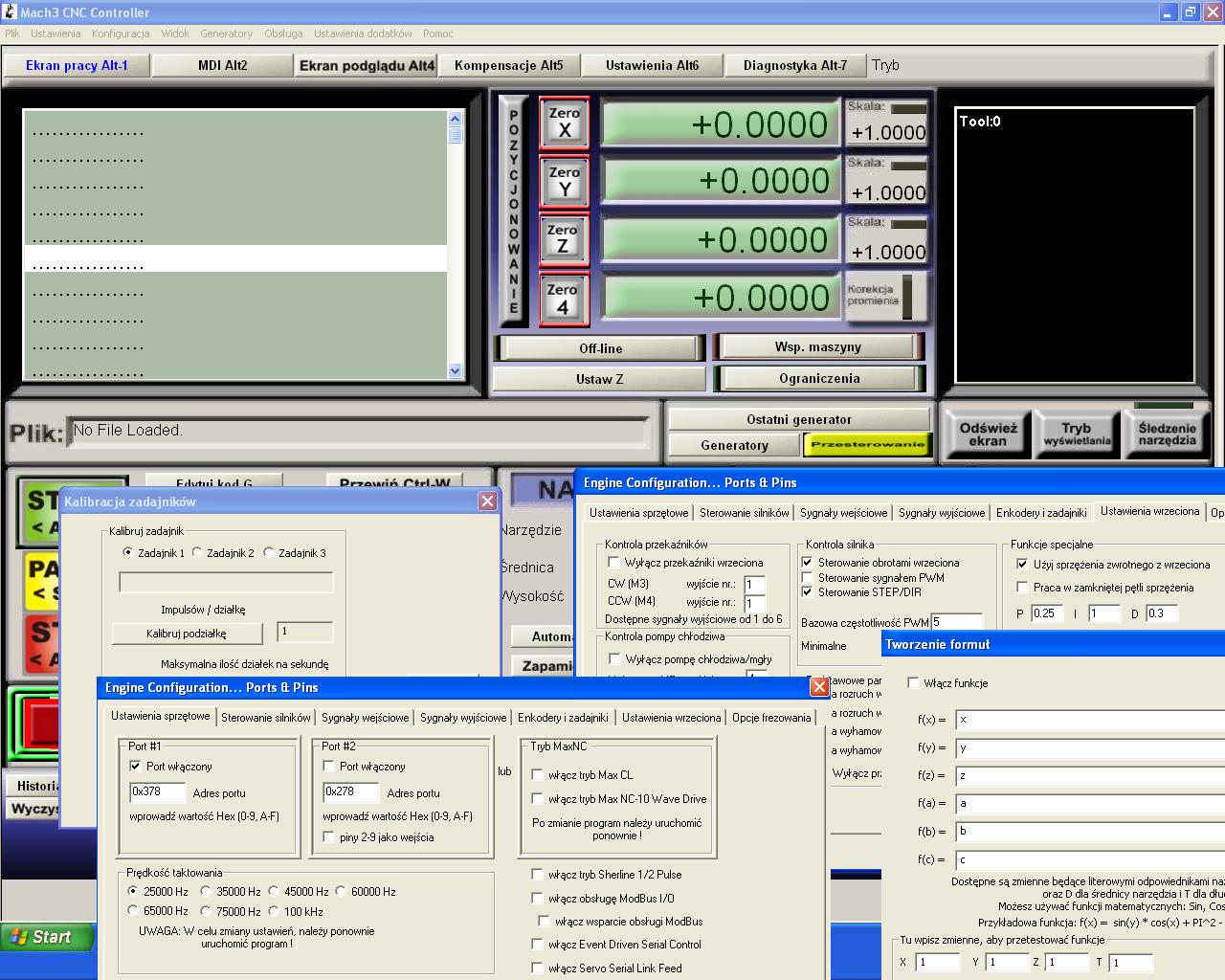Select 75000 Hz kernel speed
The image size is (1225, 980).
pyautogui.click(x=206, y=911)
